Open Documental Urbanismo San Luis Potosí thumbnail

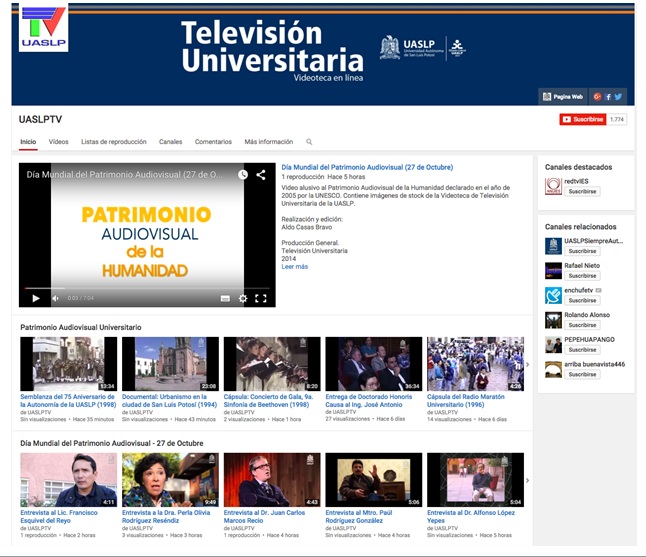(x=171, y=364)
